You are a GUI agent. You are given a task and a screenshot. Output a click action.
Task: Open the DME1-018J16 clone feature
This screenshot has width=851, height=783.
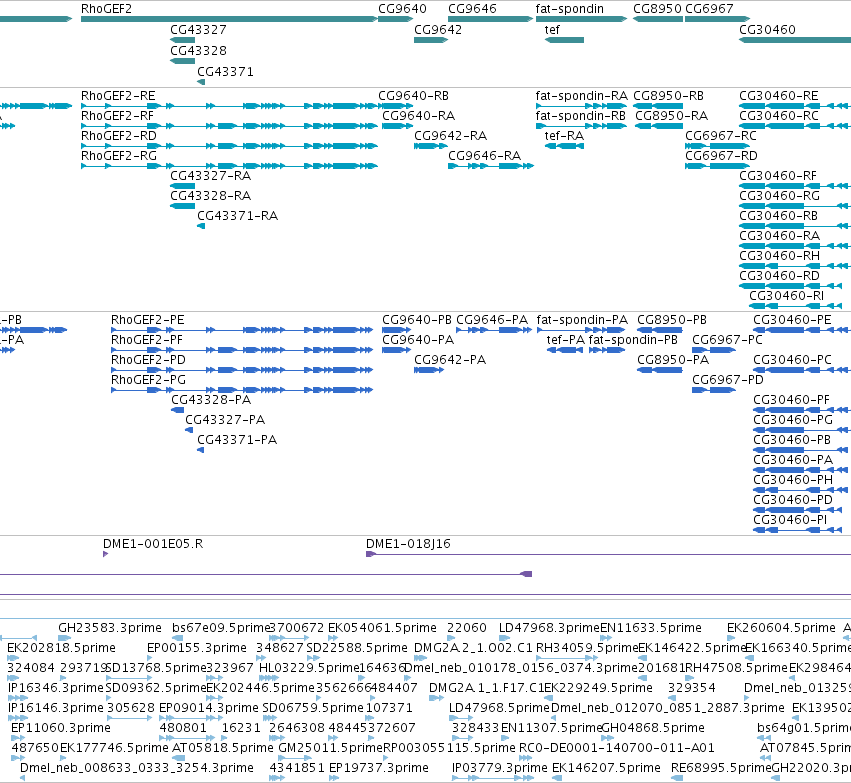click(408, 544)
